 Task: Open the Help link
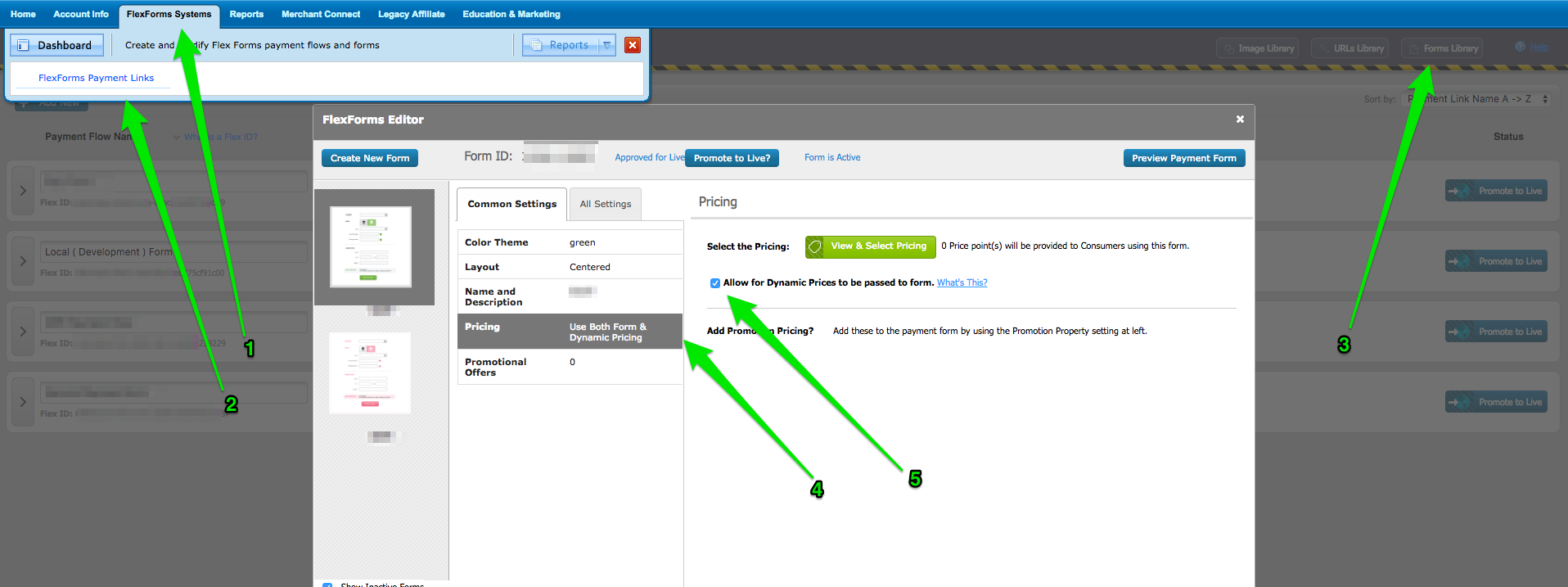1539,47
